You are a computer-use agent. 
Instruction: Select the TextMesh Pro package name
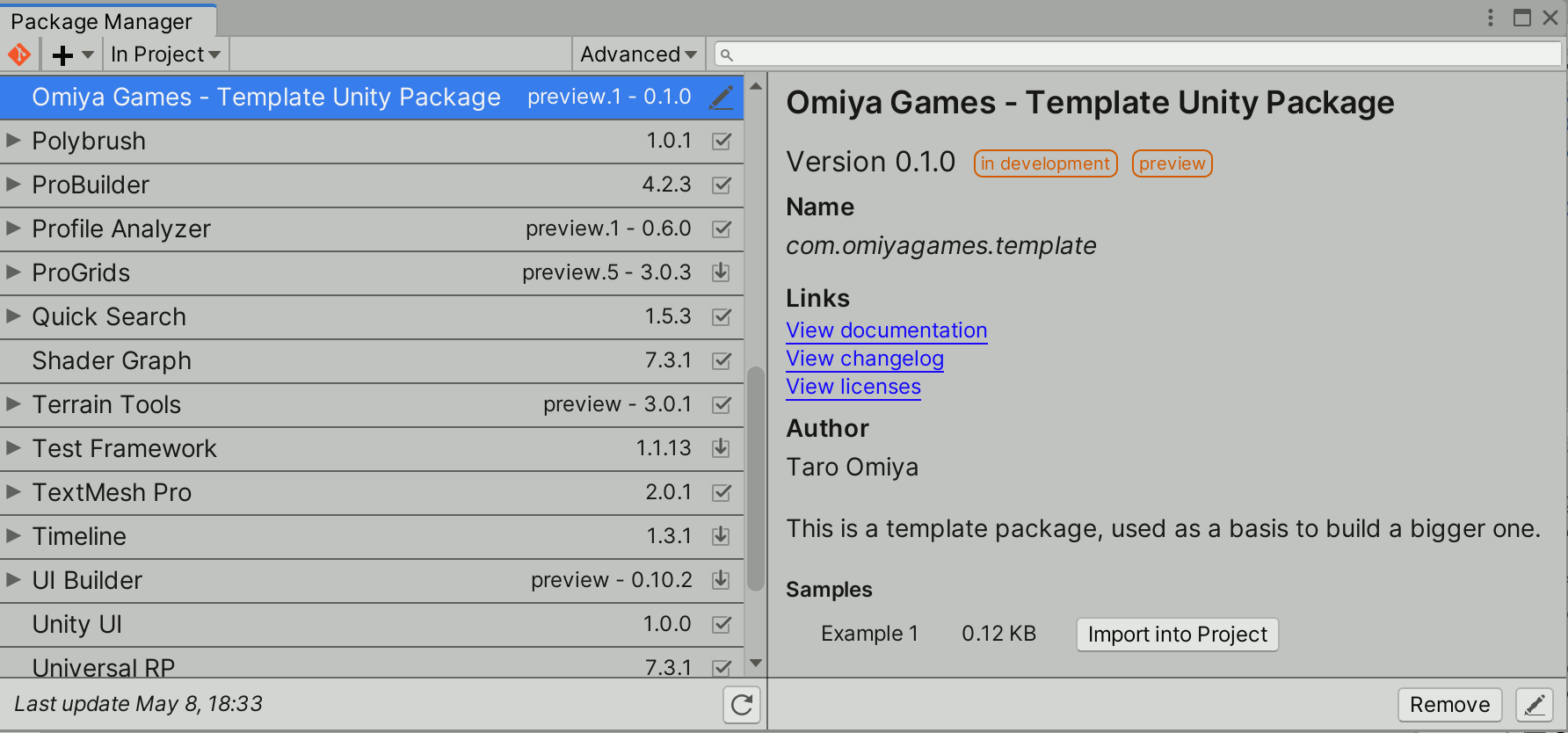point(112,492)
